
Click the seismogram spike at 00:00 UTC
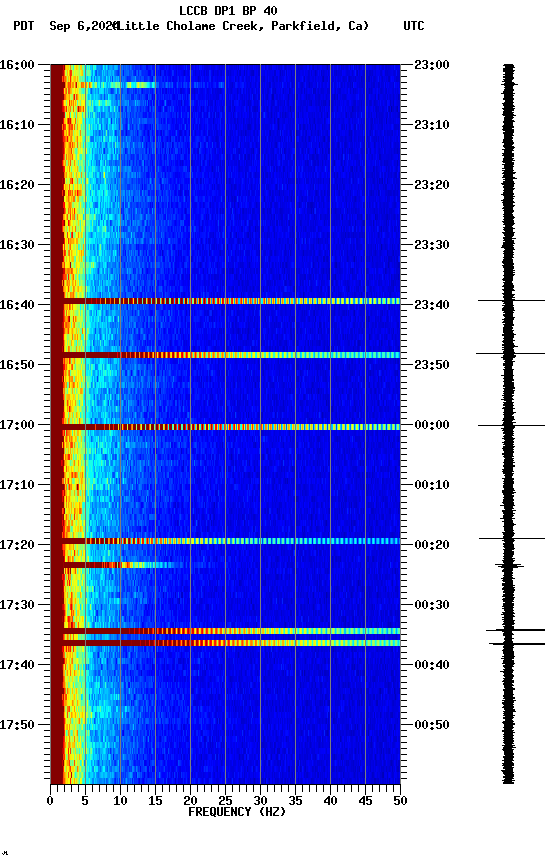click(x=511, y=425)
